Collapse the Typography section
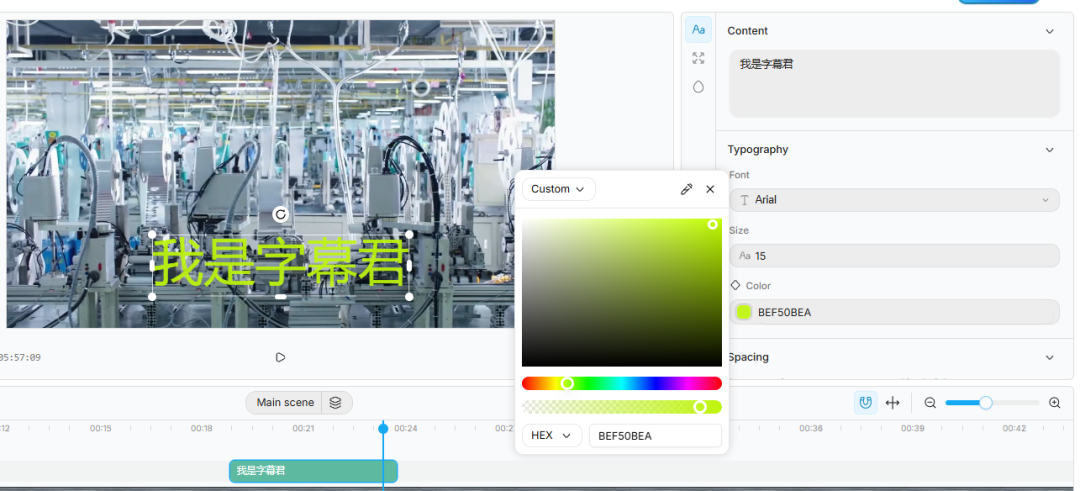 point(1049,149)
